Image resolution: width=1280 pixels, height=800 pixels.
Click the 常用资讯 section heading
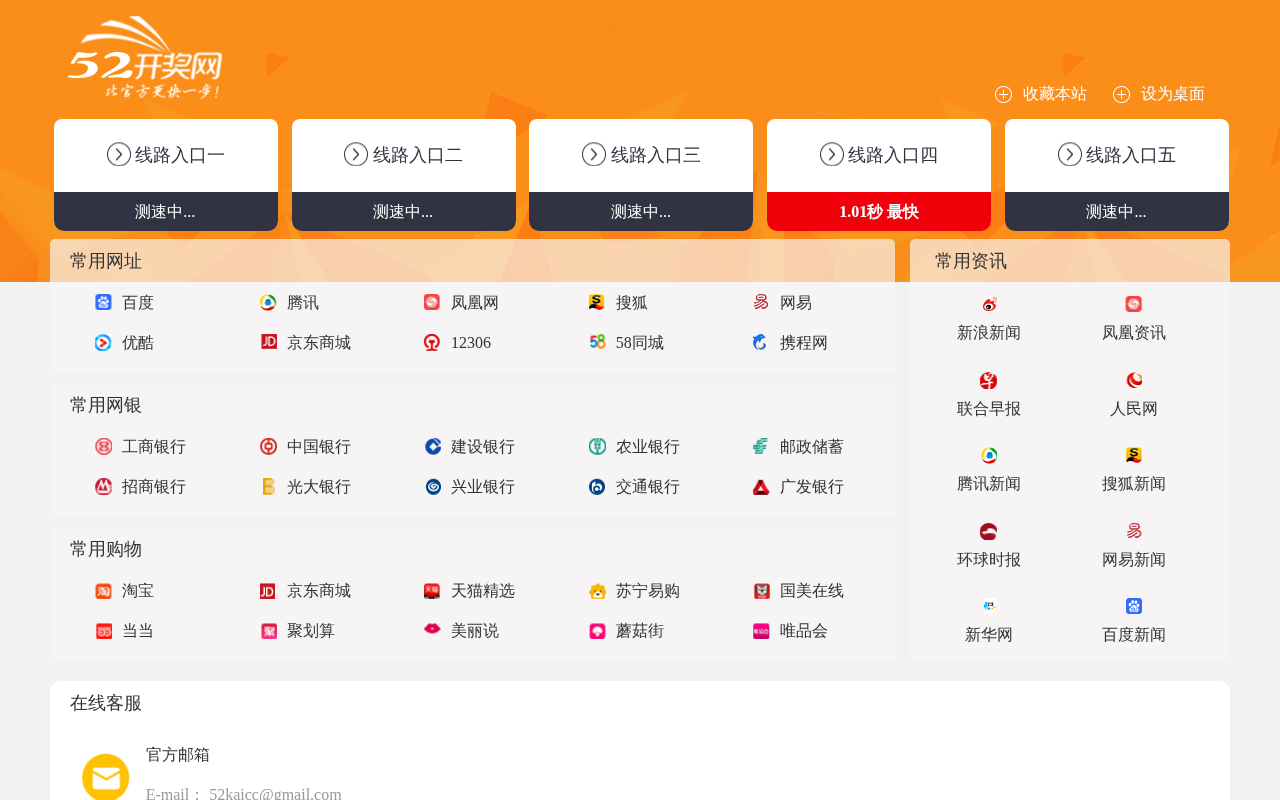click(971, 261)
